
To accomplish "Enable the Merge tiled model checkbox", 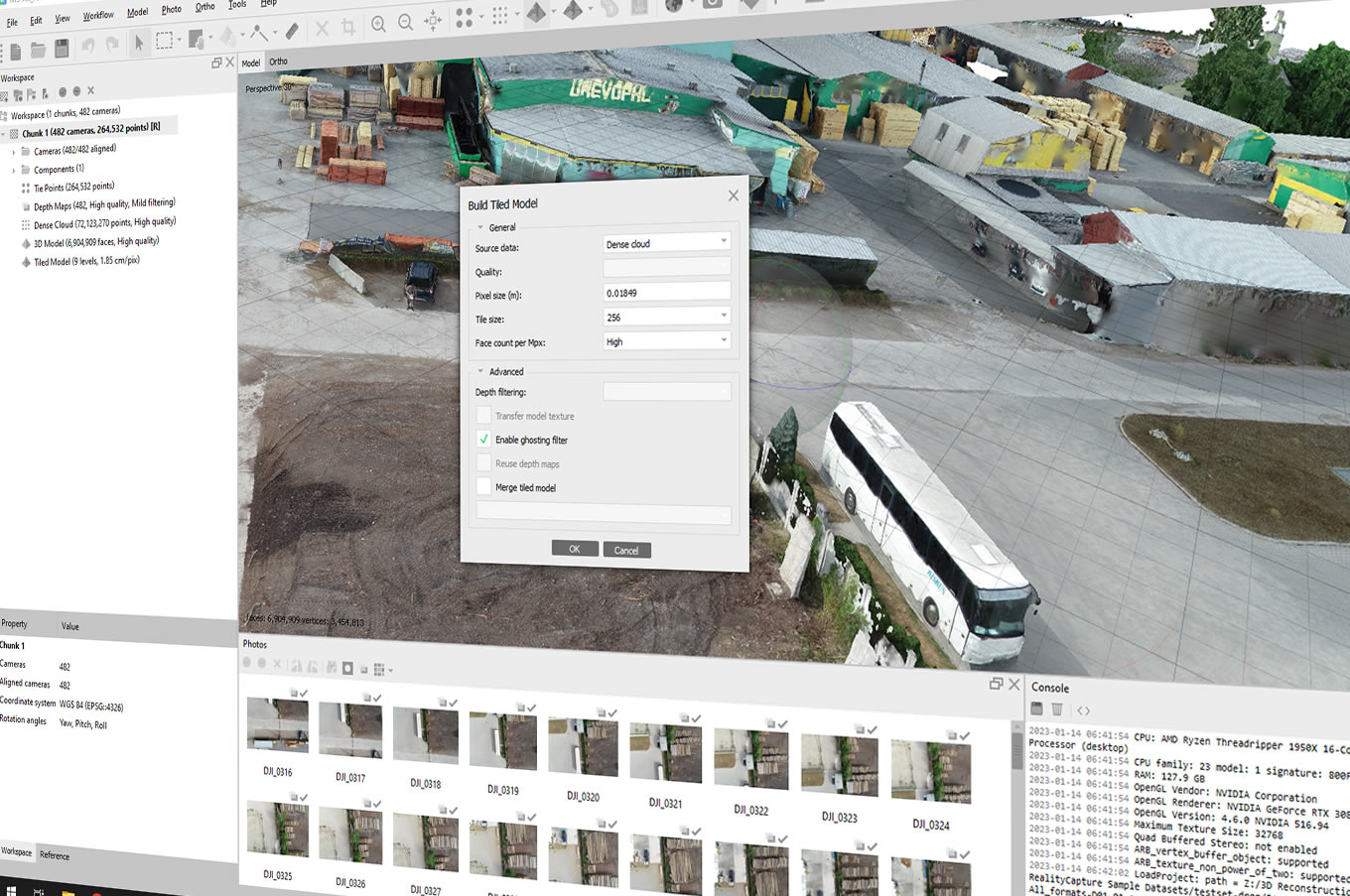I will pyautogui.click(x=483, y=486).
